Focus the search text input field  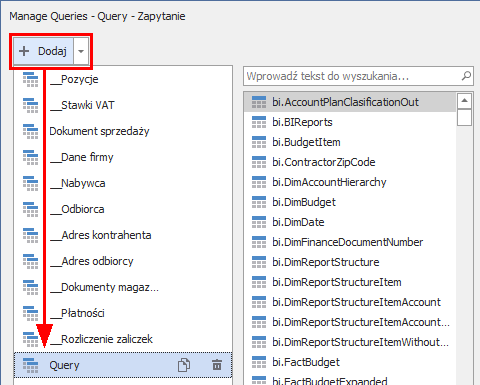coord(353,76)
